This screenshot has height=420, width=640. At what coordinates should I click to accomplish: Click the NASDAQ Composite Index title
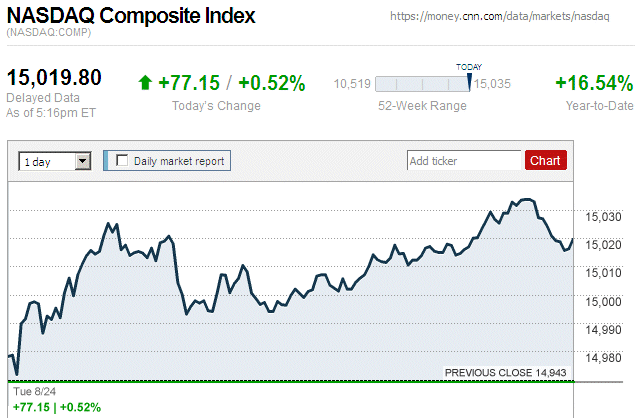click(130, 17)
